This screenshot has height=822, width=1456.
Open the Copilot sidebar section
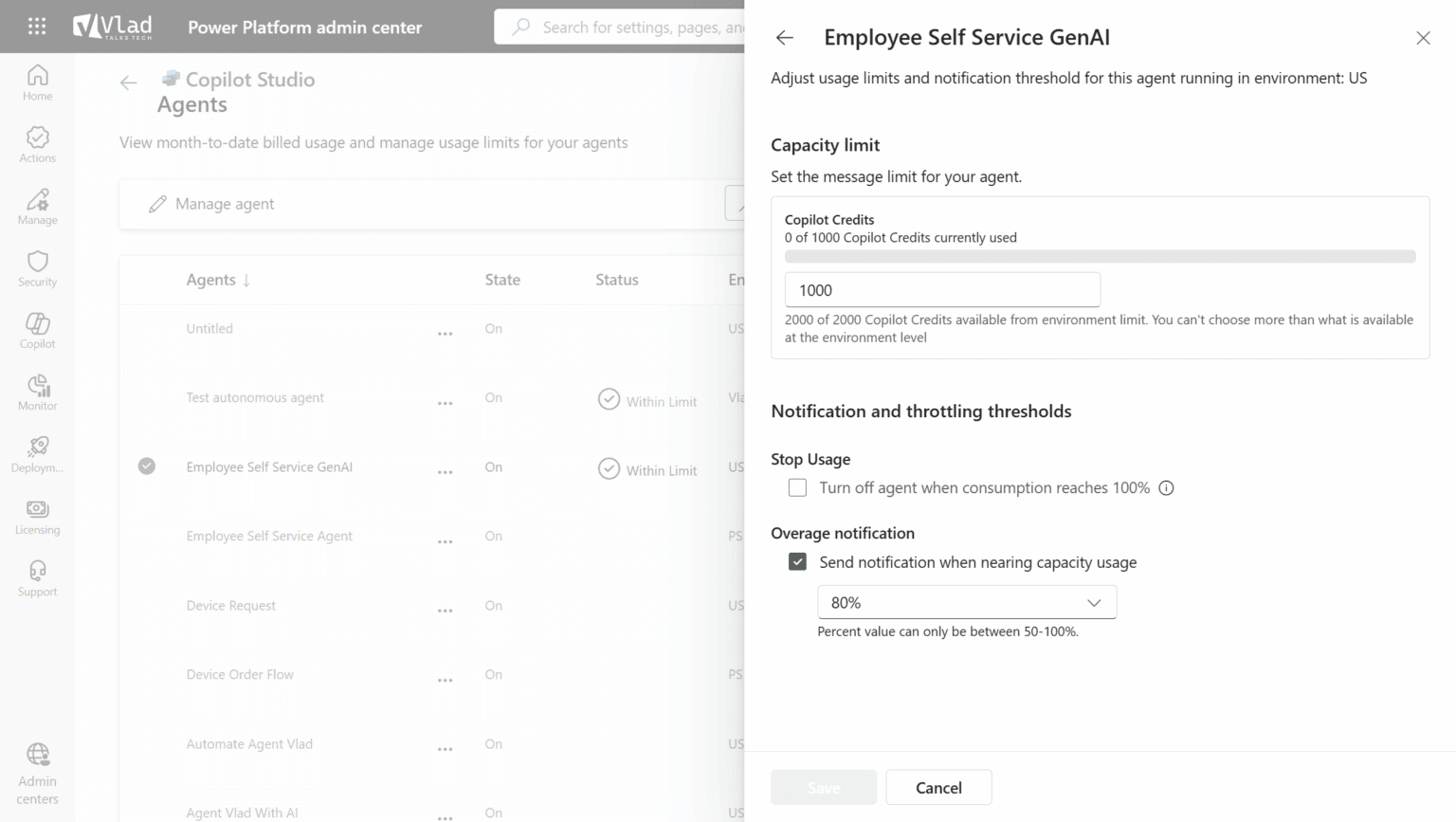pyautogui.click(x=37, y=329)
